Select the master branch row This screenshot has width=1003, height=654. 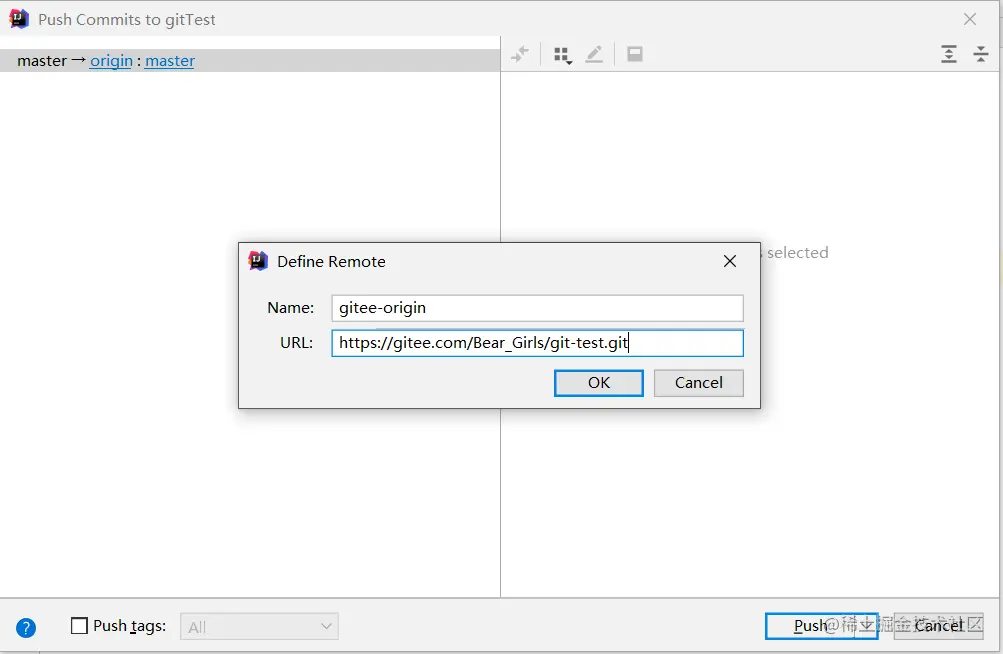[249, 61]
